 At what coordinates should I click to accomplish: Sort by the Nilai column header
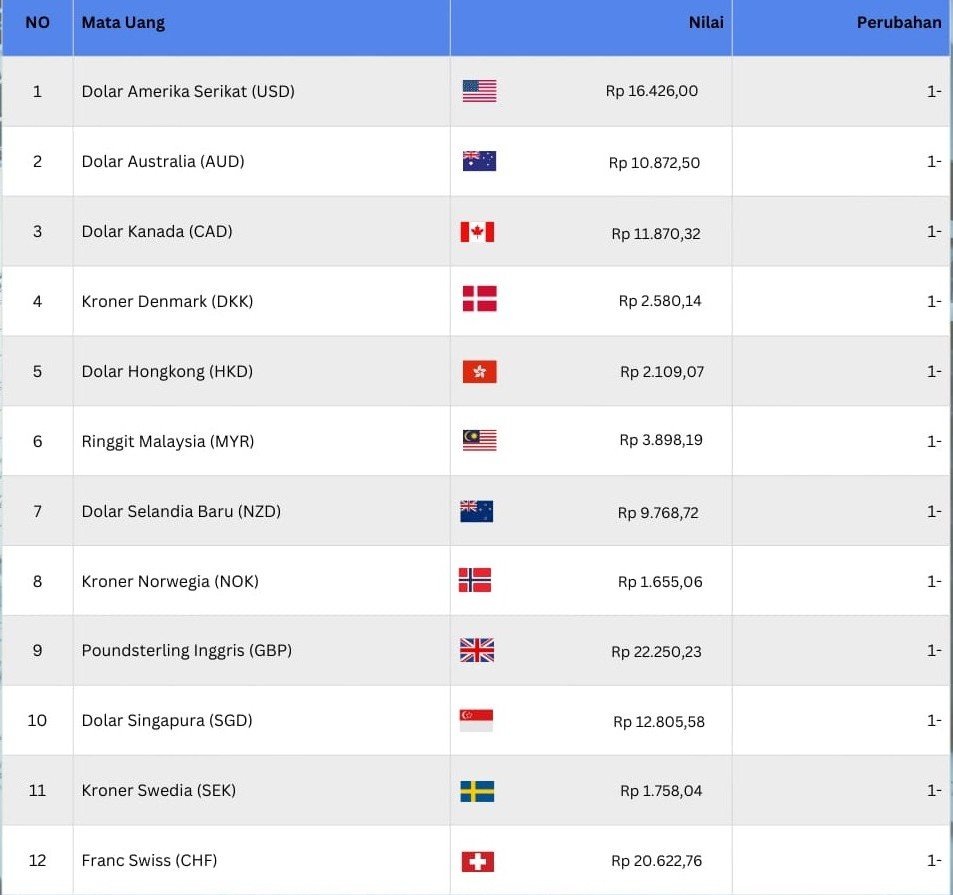[x=706, y=23]
